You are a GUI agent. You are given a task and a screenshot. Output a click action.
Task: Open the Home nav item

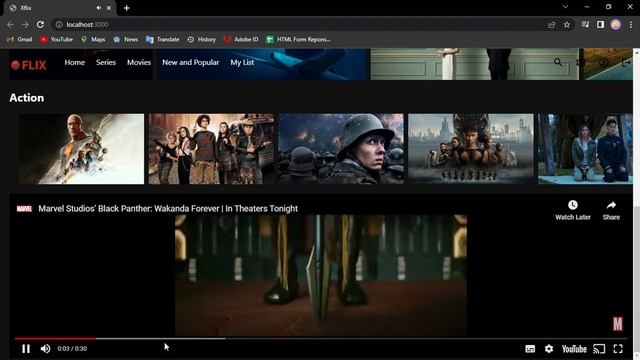click(75, 62)
